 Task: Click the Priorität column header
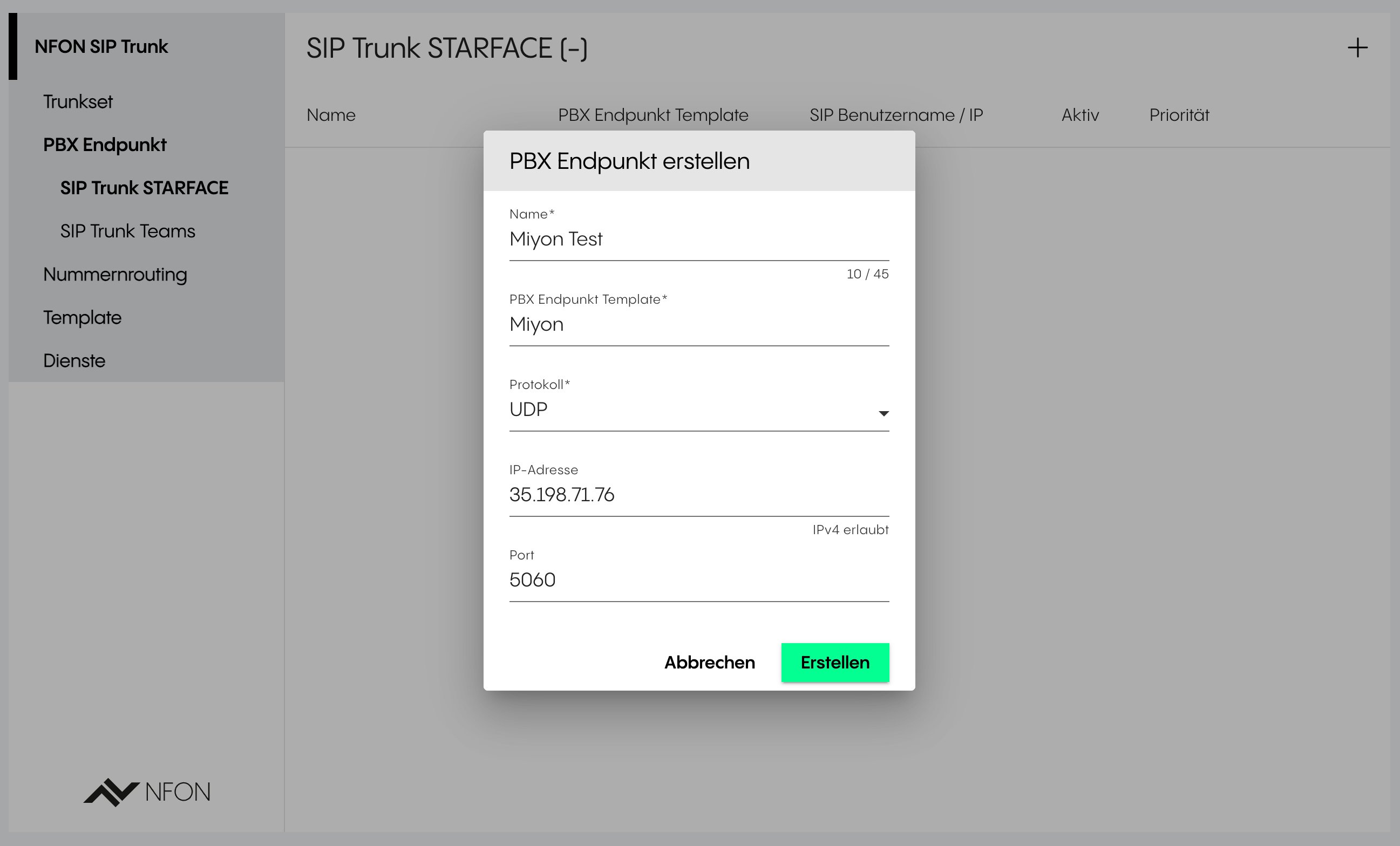1179,115
